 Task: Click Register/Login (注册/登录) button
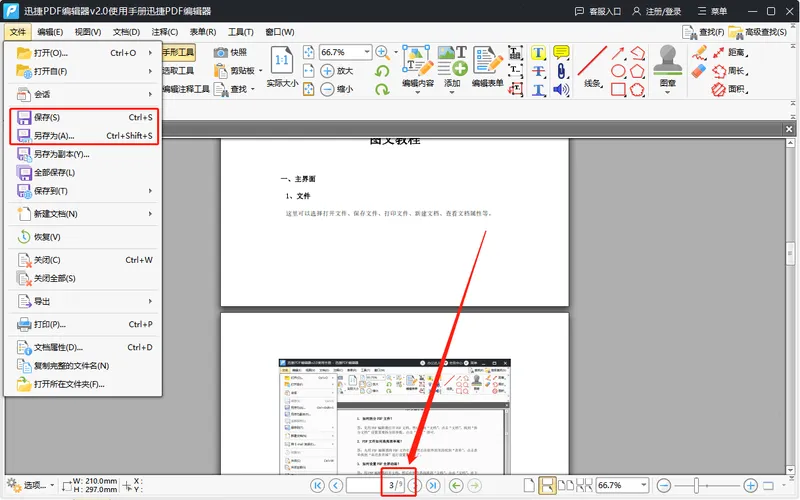point(657,11)
